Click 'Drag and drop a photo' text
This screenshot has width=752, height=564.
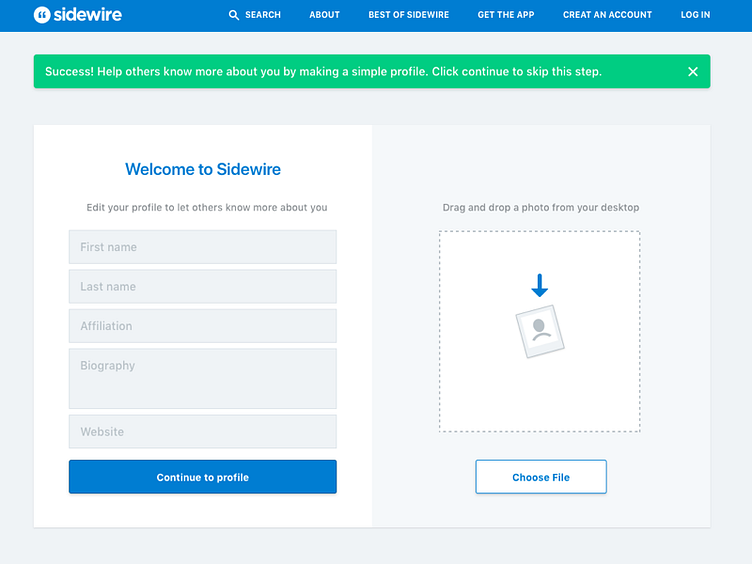[x=540, y=208]
